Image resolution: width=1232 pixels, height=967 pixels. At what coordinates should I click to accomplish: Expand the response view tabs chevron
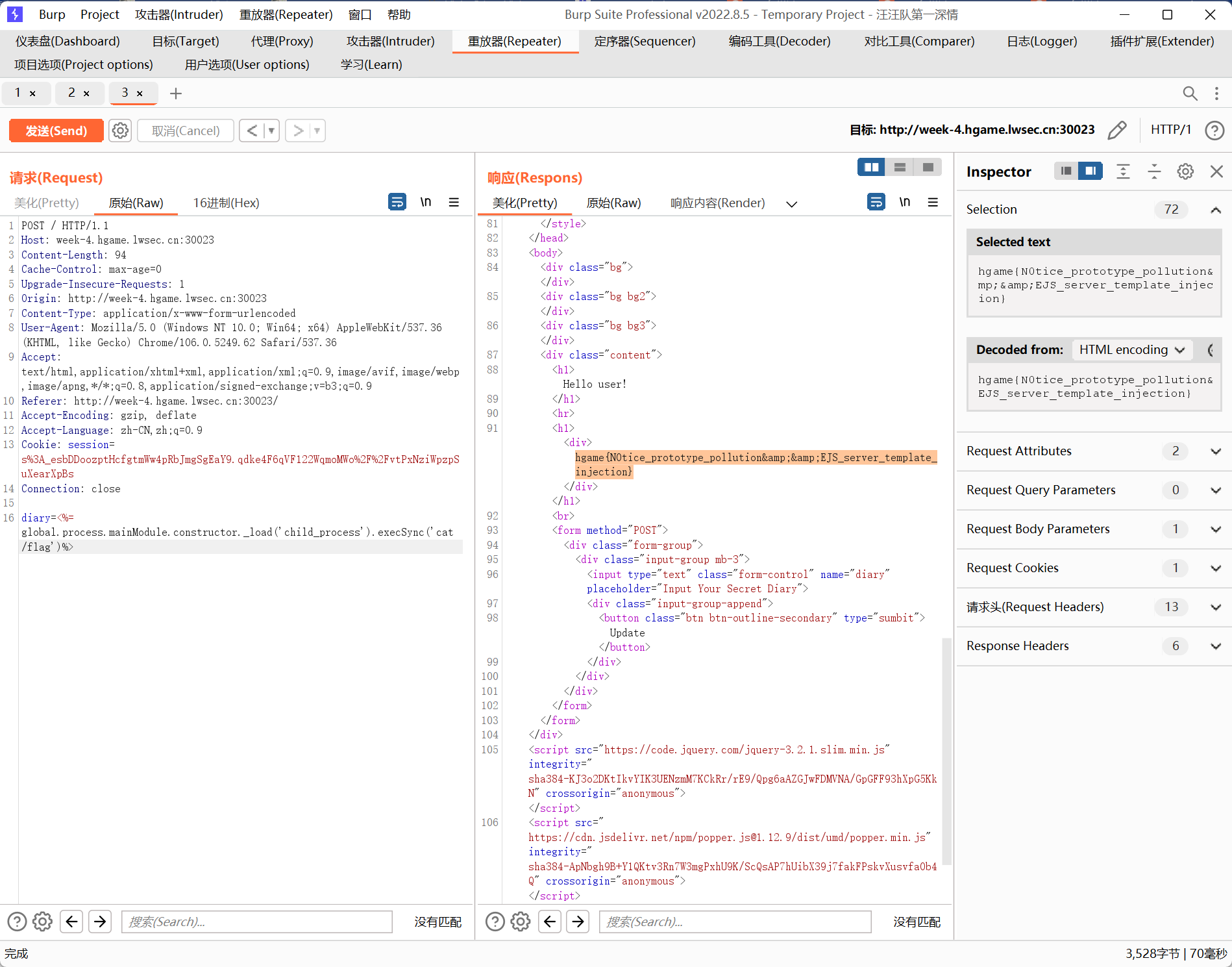tap(791, 204)
